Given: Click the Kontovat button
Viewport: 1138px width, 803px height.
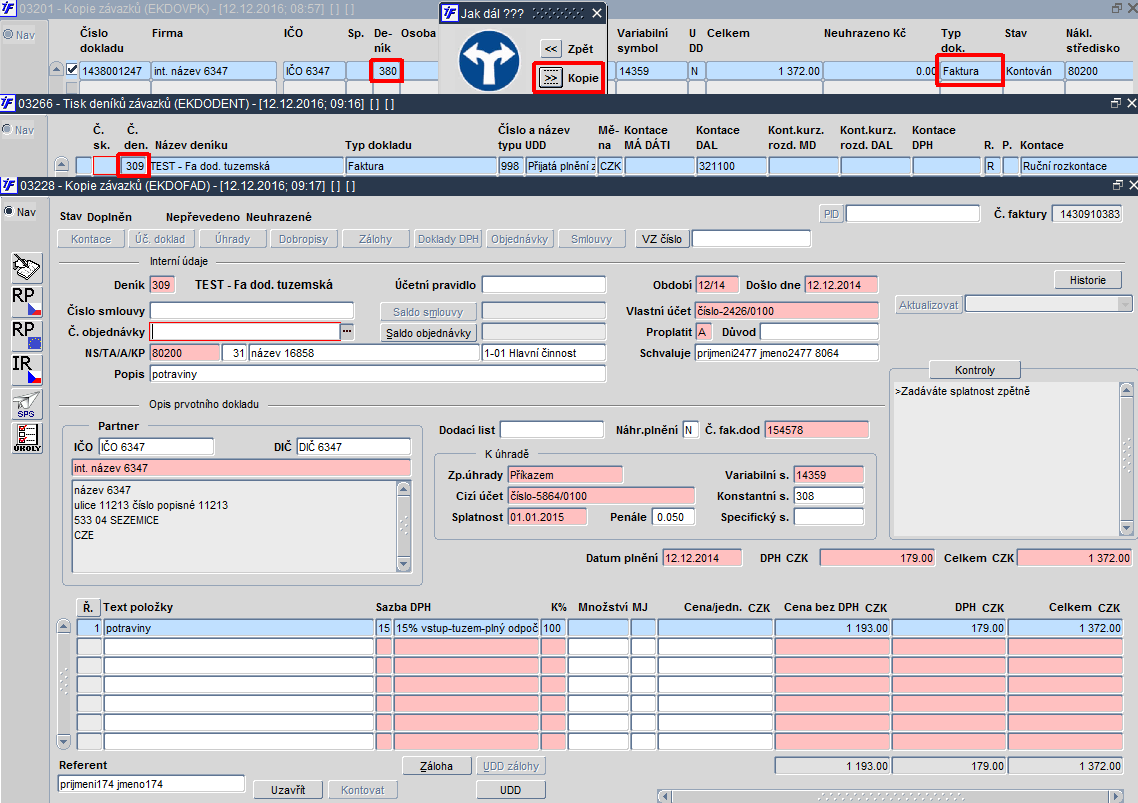Looking at the screenshot, I should pos(362,790).
